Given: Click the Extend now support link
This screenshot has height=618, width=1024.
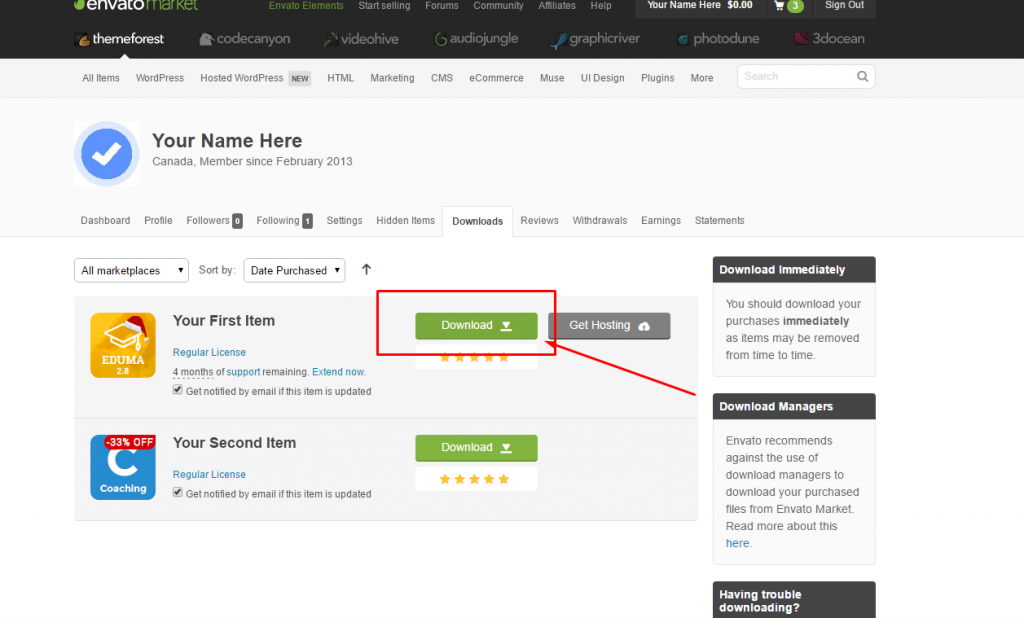Looking at the screenshot, I should [338, 371].
